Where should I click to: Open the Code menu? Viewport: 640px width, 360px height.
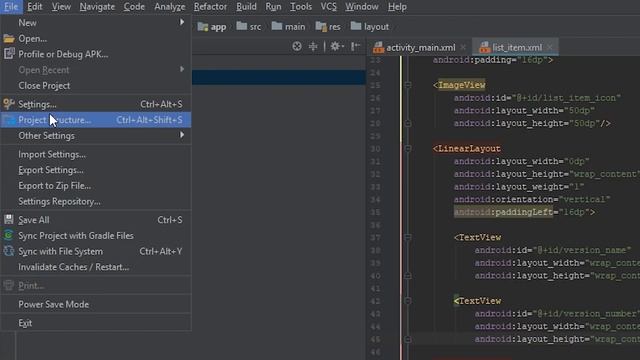tap(134, 7)
